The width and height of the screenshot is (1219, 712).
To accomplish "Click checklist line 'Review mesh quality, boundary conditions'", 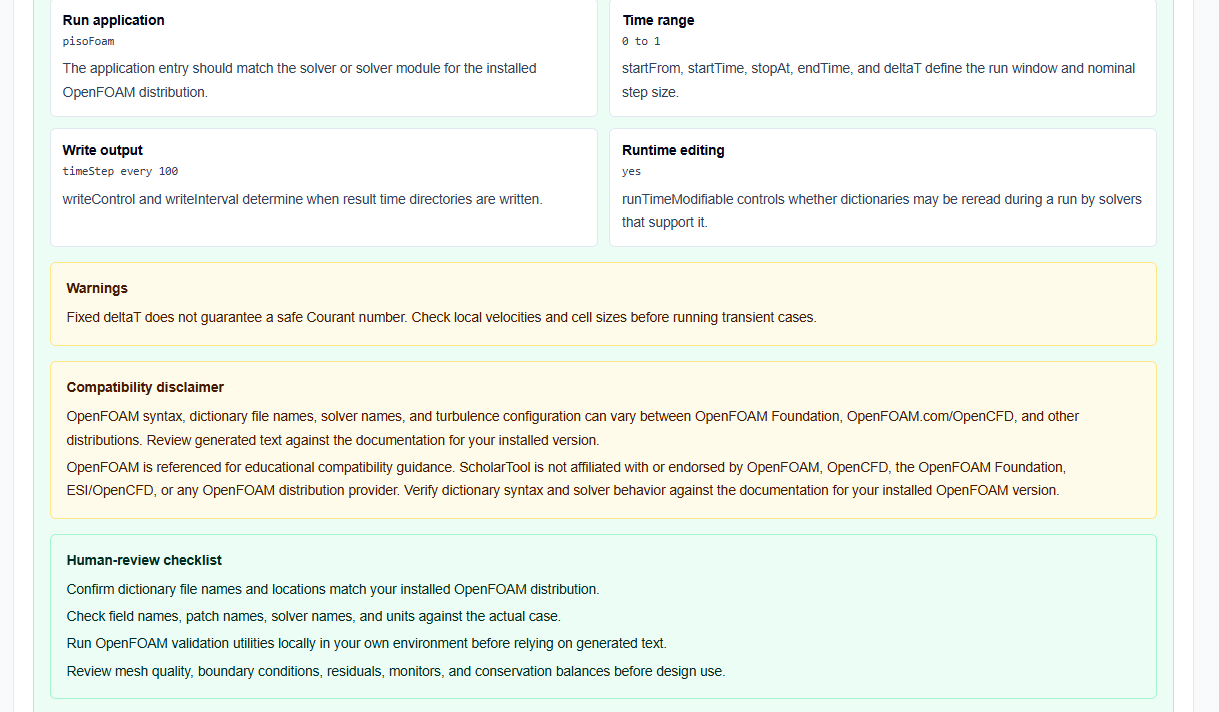I will (x=396, y=671).
